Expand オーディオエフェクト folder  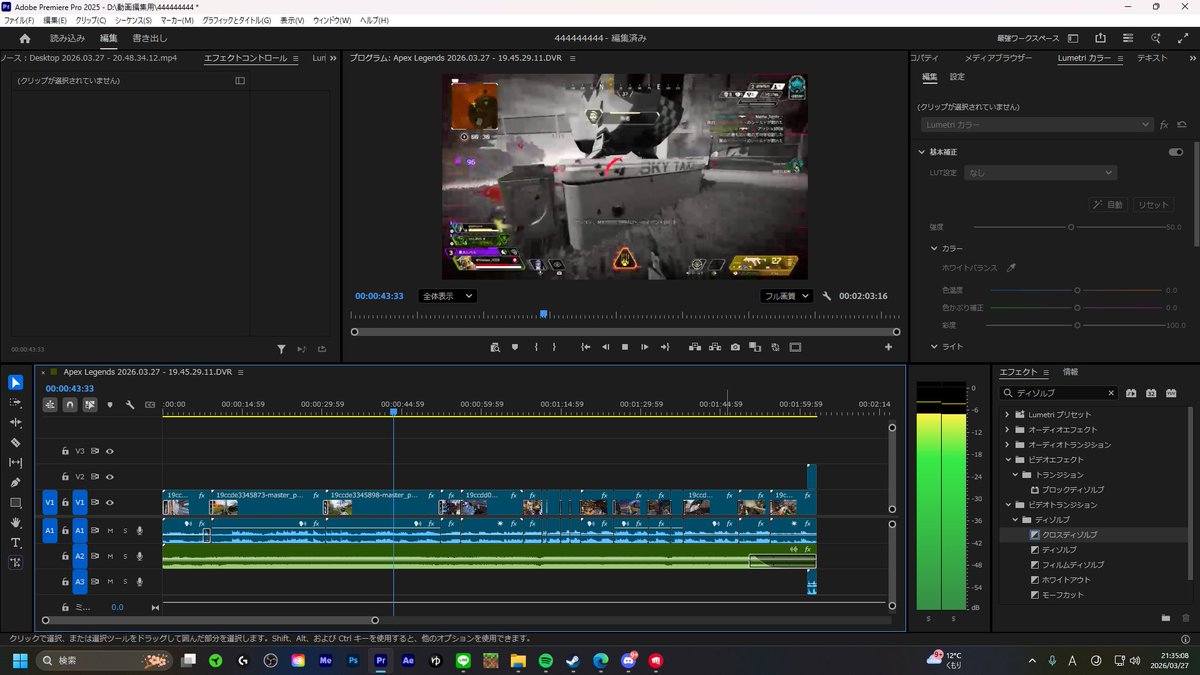click(1007, 429)
